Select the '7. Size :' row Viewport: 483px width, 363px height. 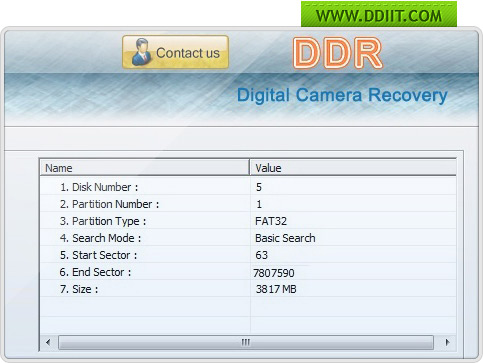pos(248,289)
